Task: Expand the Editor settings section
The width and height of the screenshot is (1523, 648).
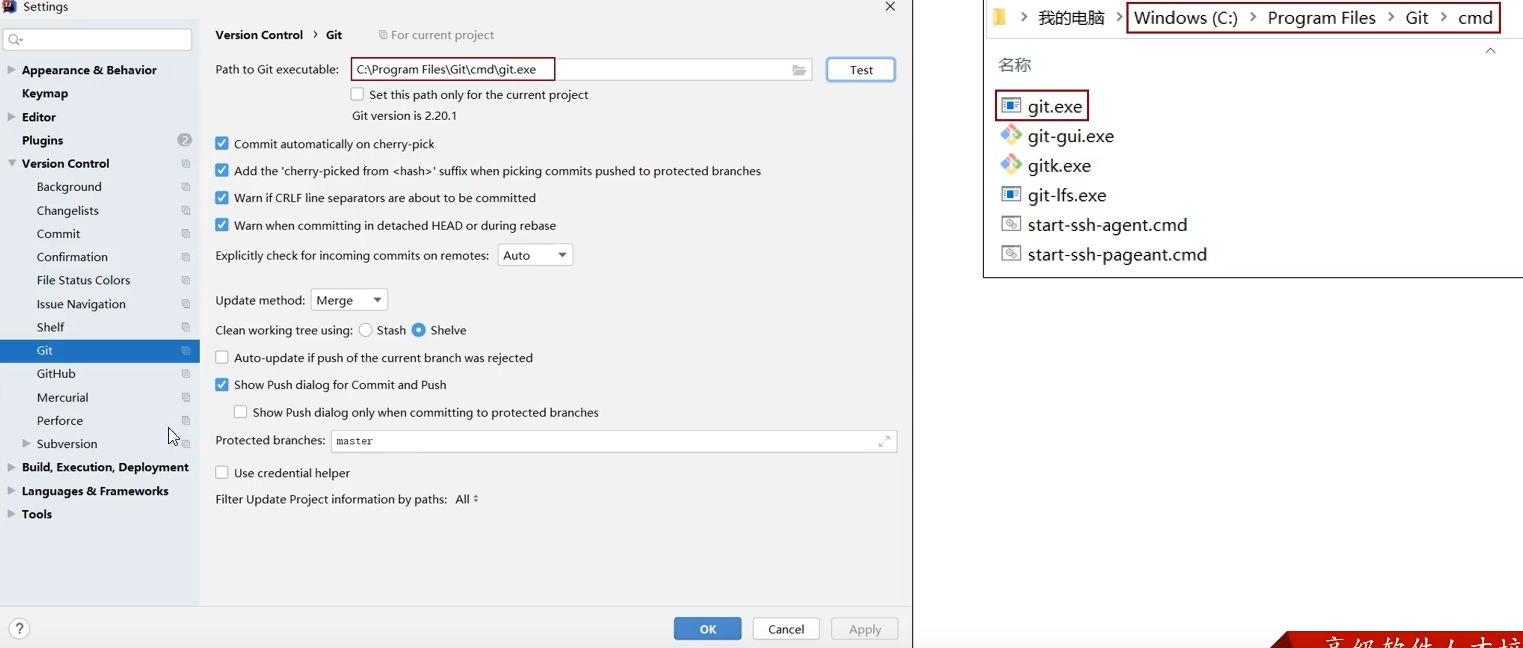Action: 11,117
